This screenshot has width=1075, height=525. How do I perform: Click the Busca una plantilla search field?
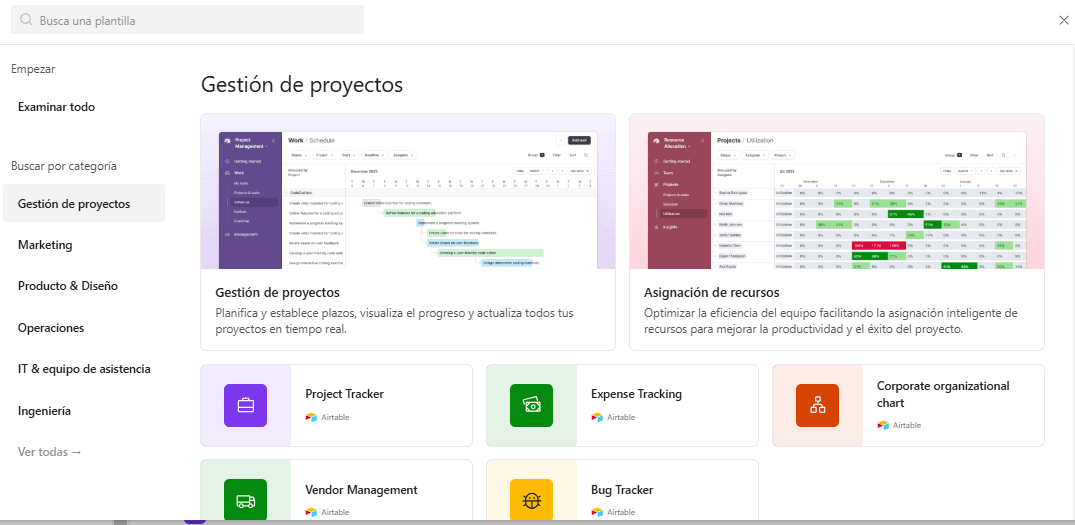coord(187,20)
